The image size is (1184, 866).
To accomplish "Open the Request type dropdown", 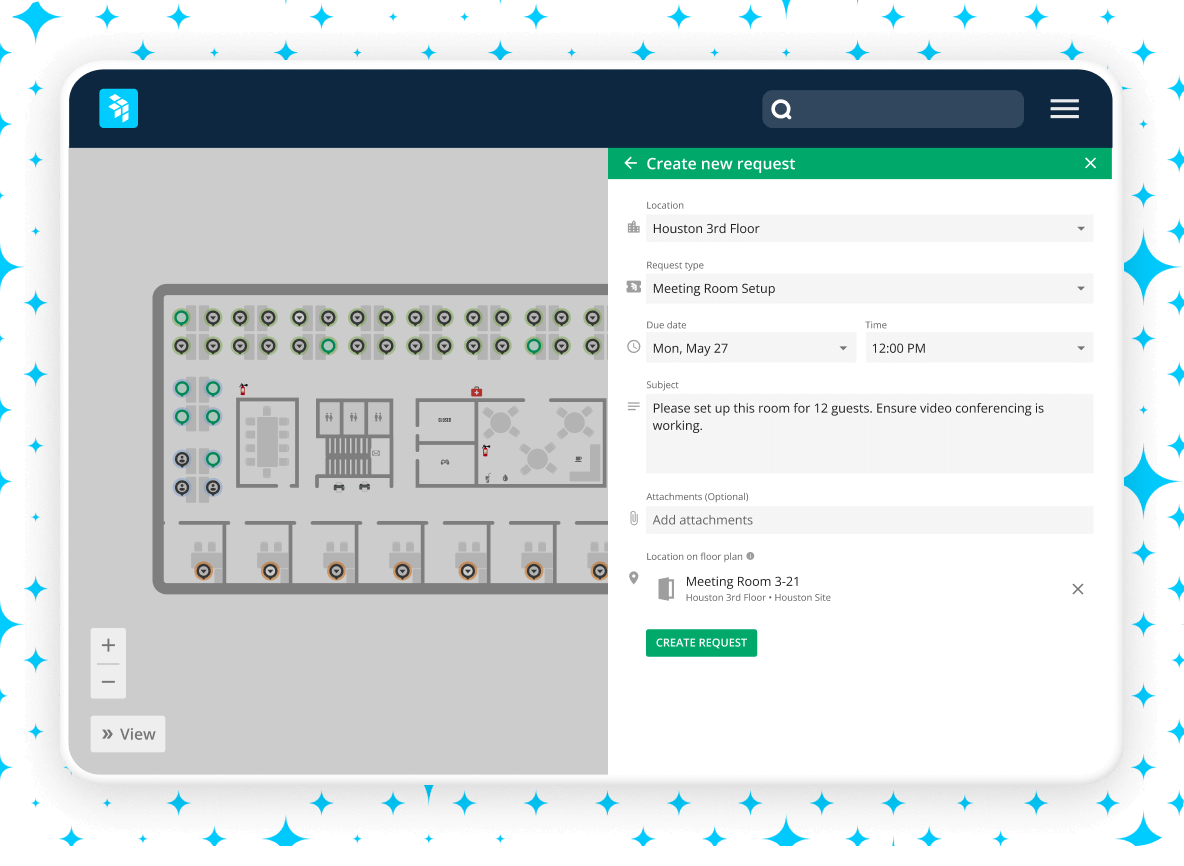I will point(869,288).
